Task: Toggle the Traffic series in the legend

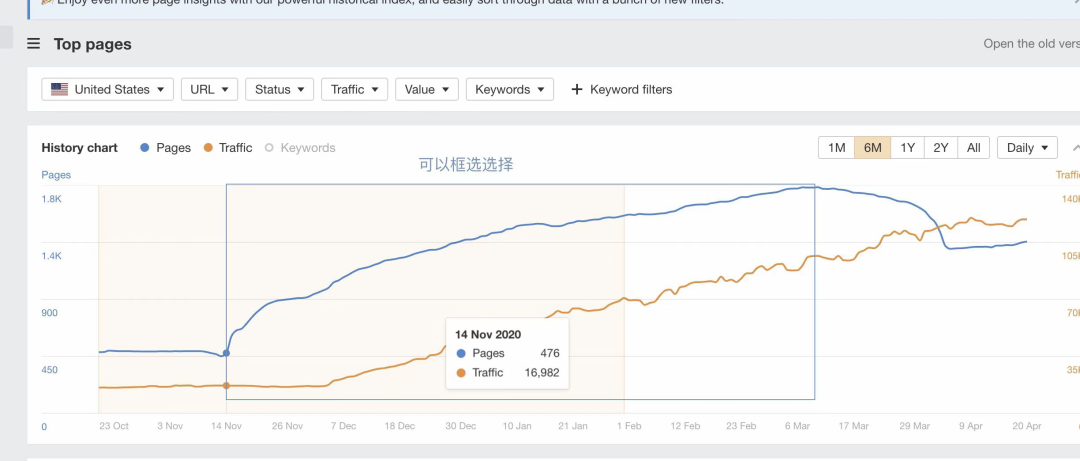Action: tap(228, 147)
